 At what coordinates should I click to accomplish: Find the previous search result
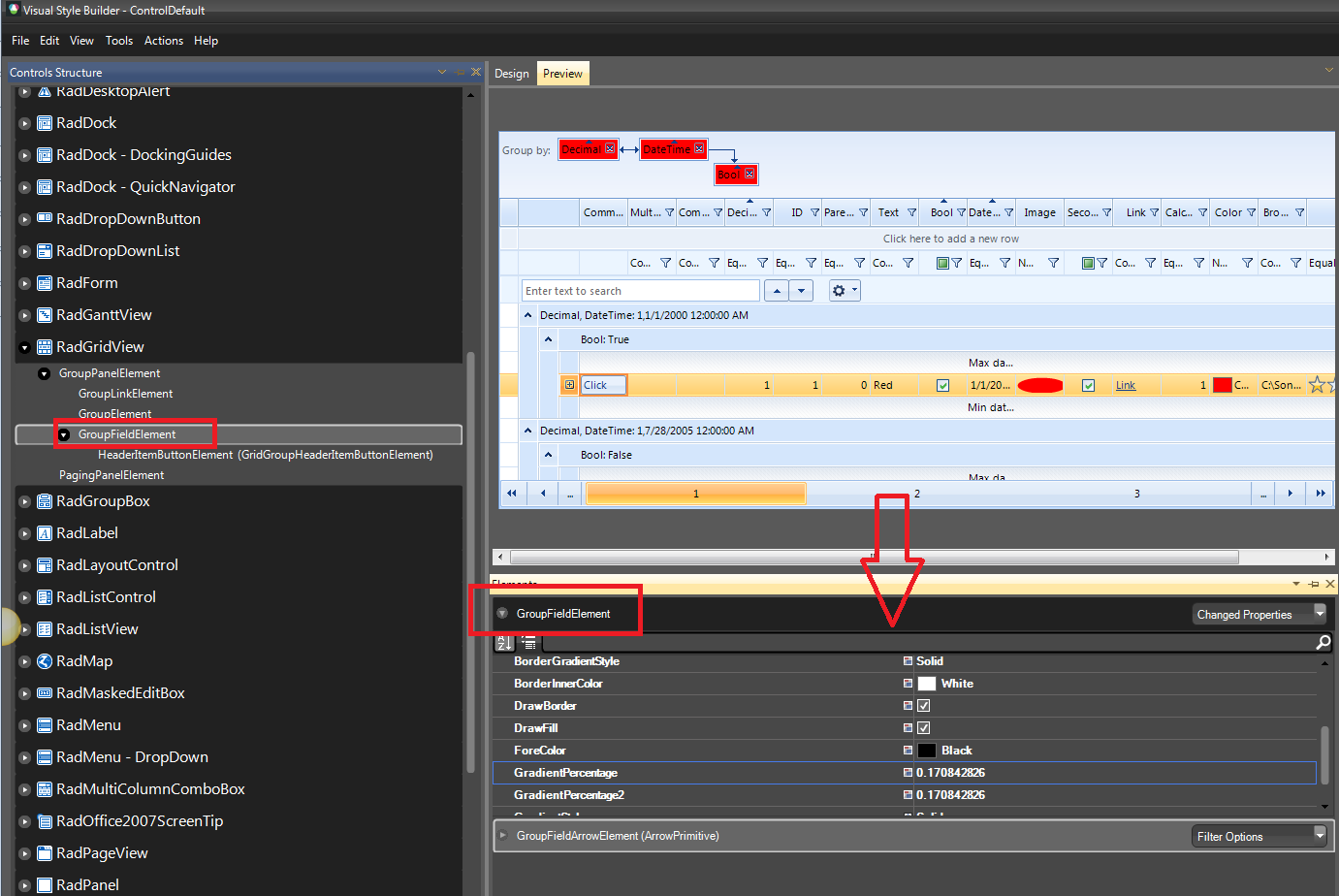click(777, 291)
